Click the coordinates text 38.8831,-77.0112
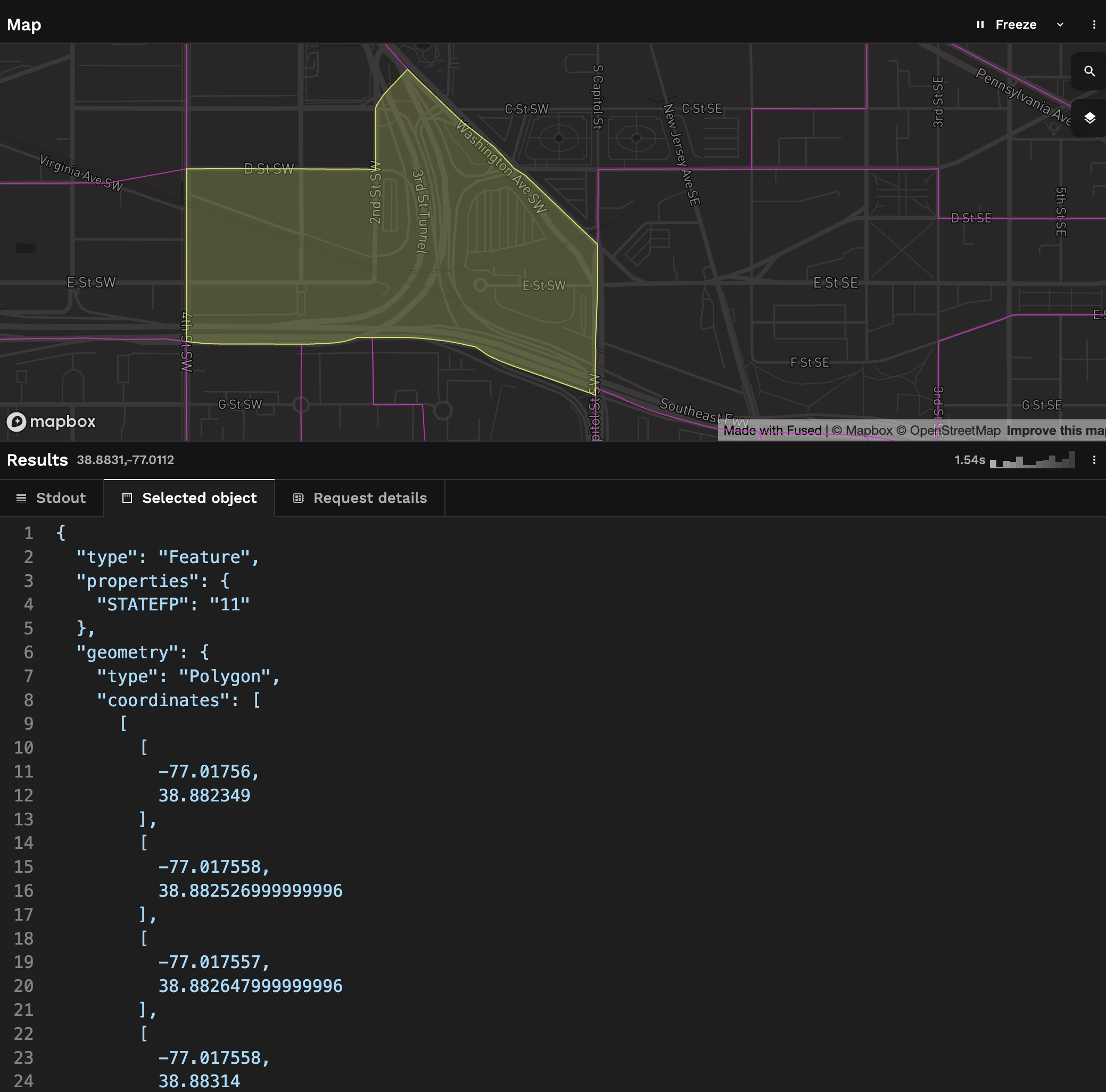Viewport: 1106px width, 1092px height. pyautogui.click(x=126, y=460)
